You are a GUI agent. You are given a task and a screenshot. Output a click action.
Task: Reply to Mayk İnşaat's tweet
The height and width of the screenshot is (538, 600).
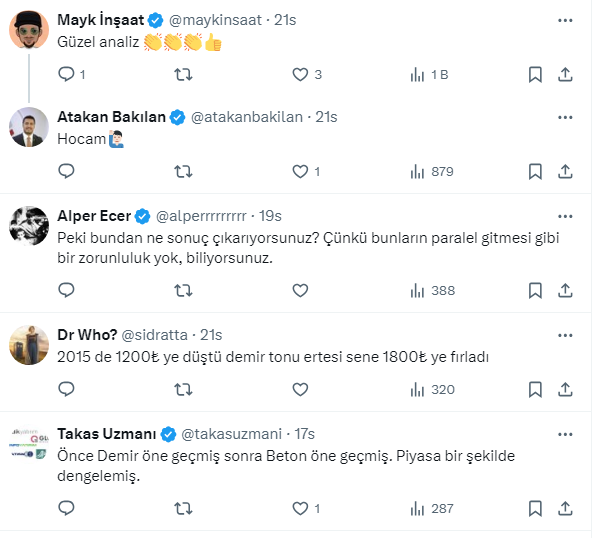67,74
